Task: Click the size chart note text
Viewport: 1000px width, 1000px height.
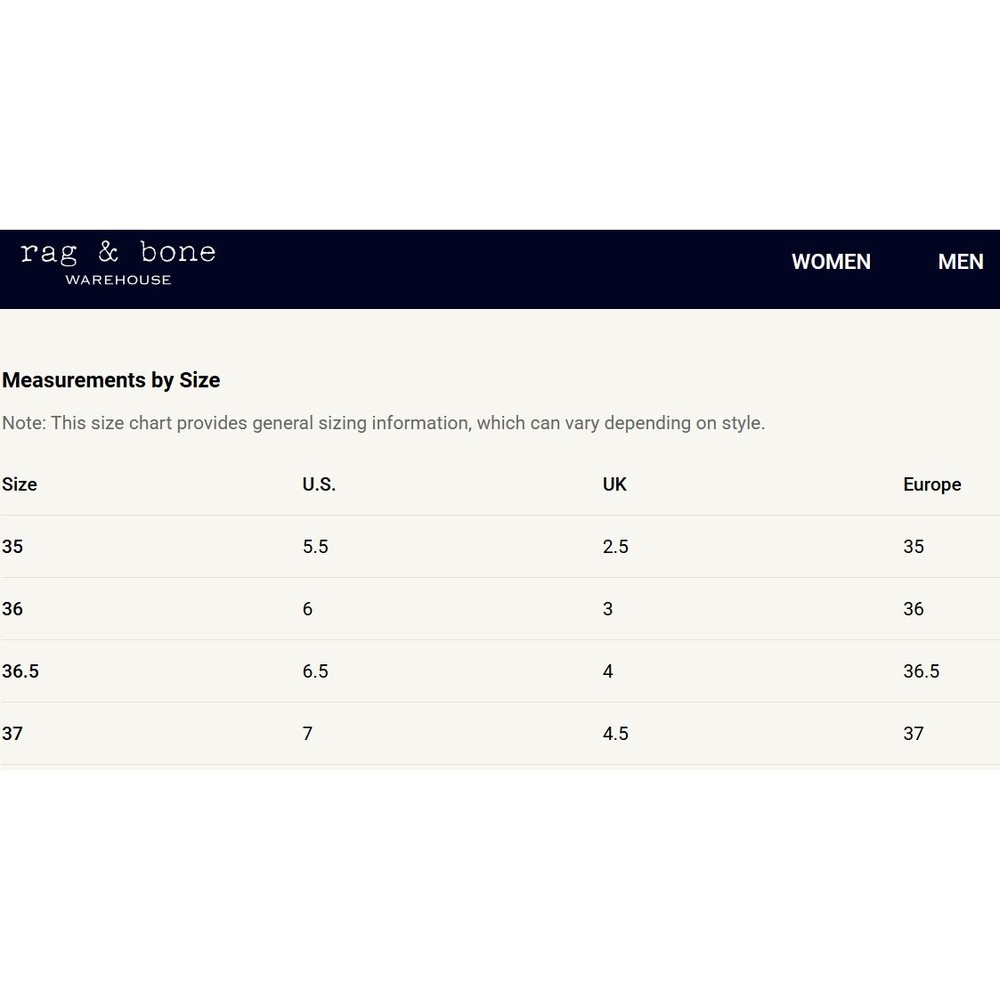Action: (383, 423)
